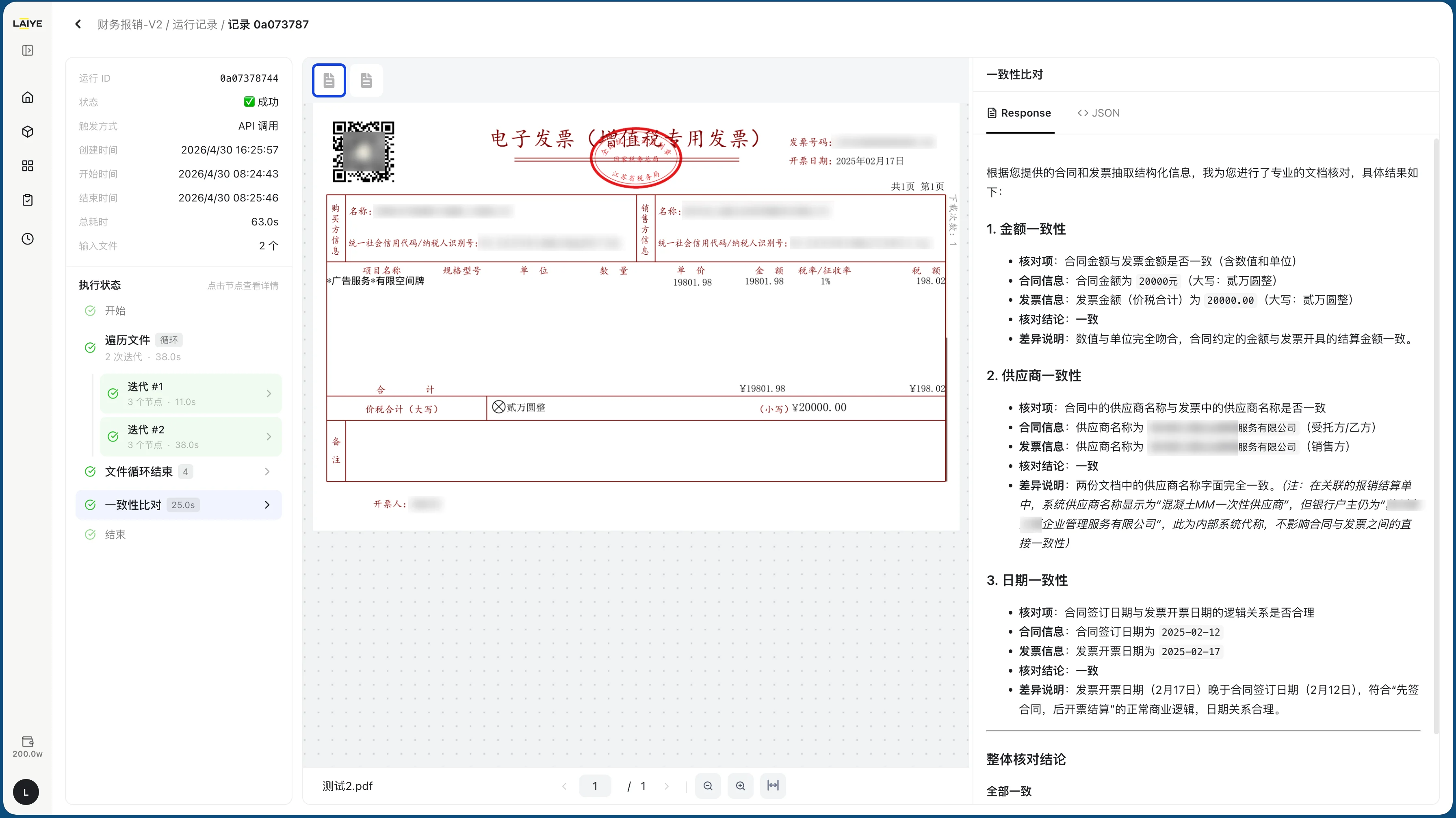The width and height of the screenshot is (1456, 818).
Task: Click the 整体核对结论 heading
Action: [1026, 759]
